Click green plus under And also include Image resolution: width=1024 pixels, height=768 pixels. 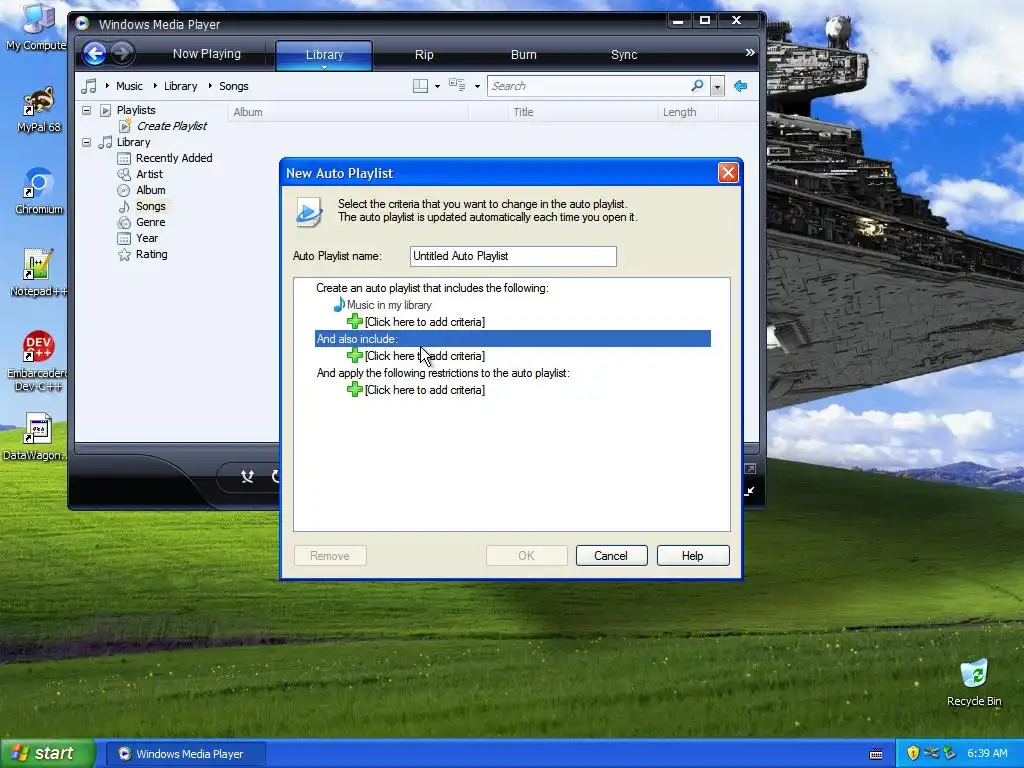coord(355,355)
